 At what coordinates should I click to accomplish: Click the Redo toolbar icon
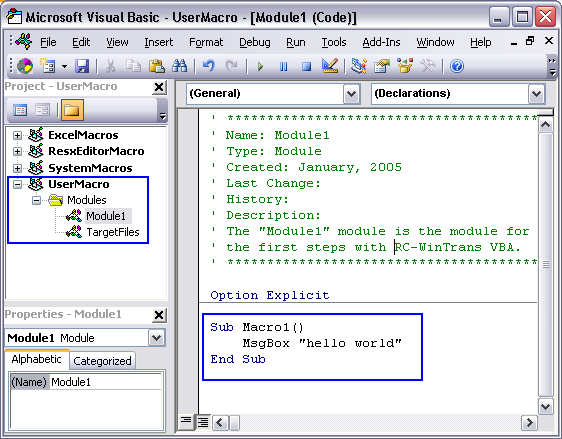click(x=231, y=66)
